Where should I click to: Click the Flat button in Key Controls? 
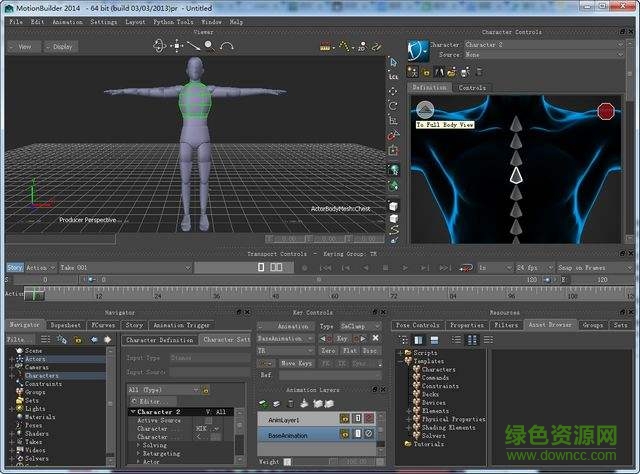pos(350,351)
